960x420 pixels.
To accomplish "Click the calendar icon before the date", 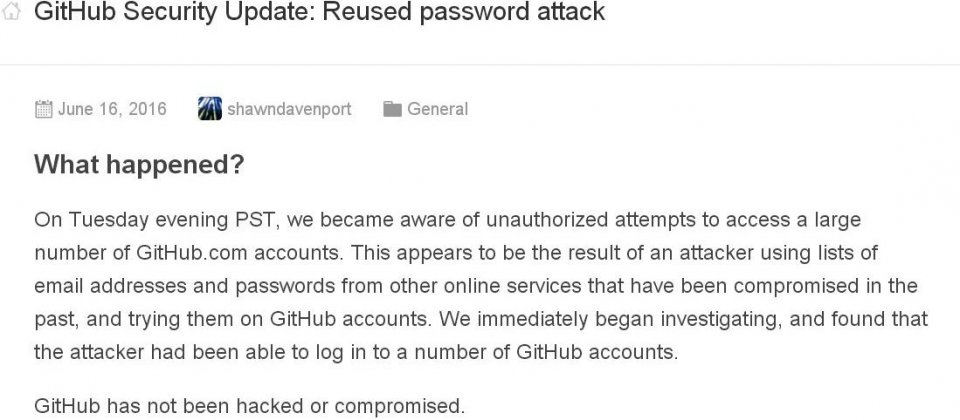I will (43, 110).
